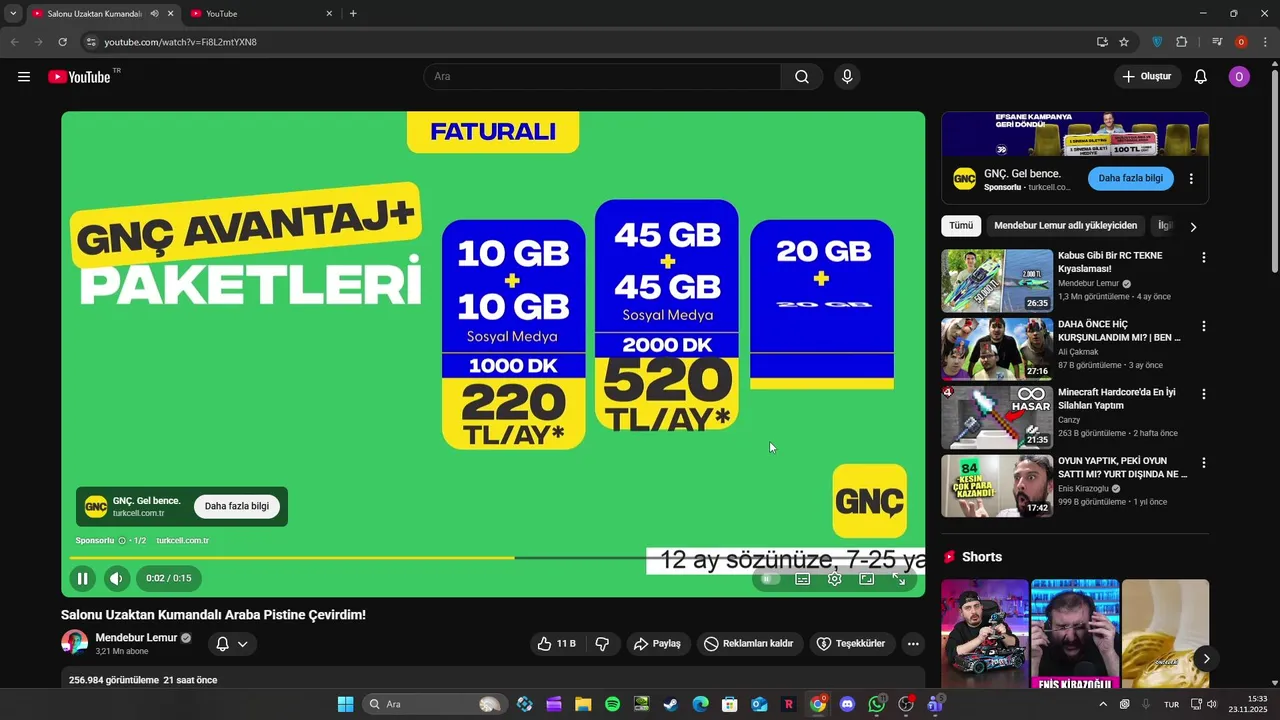Click Reklamları kaldır button
1280x720 pixels.
[x=748, y=644]
